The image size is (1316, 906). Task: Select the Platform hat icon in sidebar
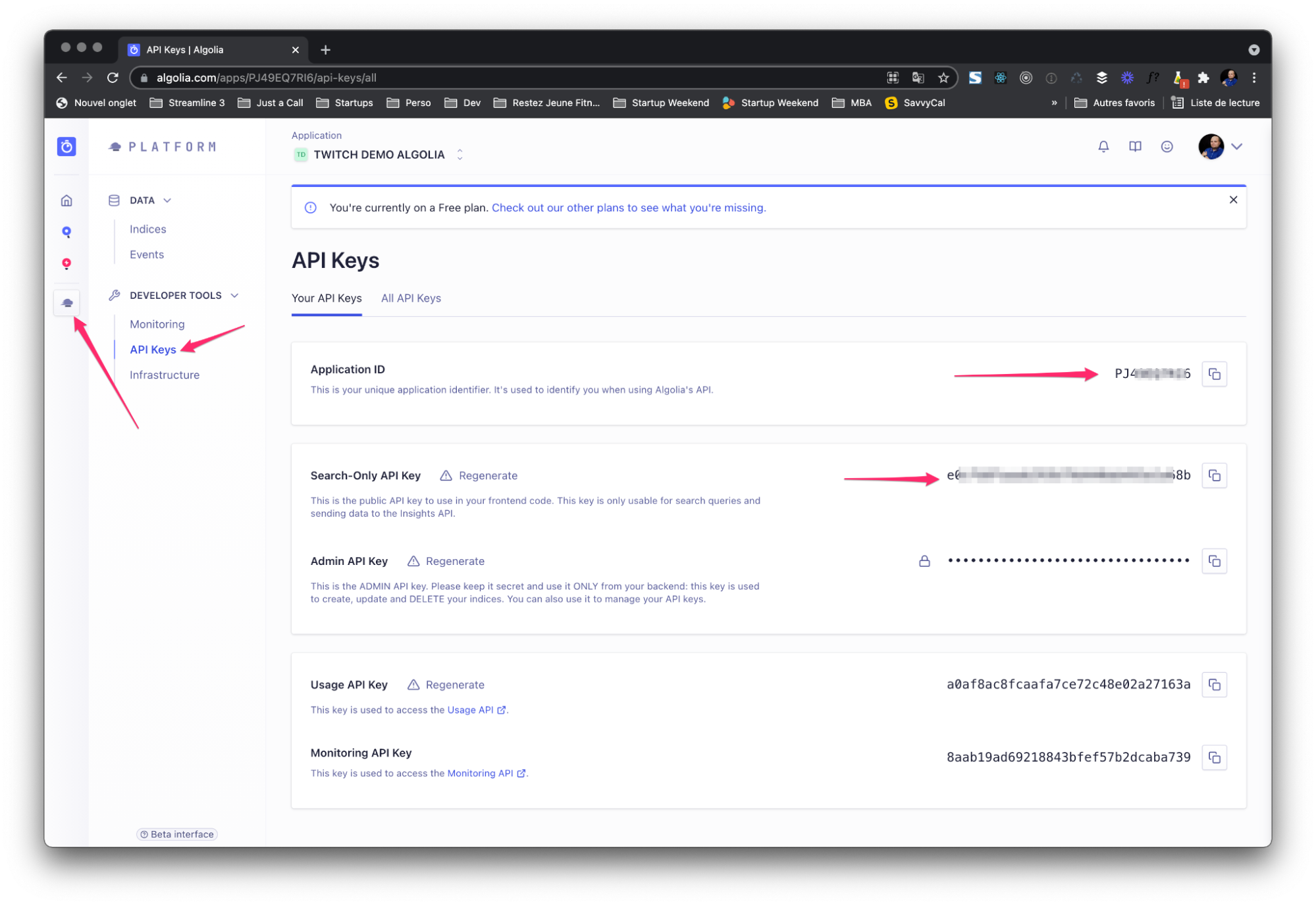point(66,303)
